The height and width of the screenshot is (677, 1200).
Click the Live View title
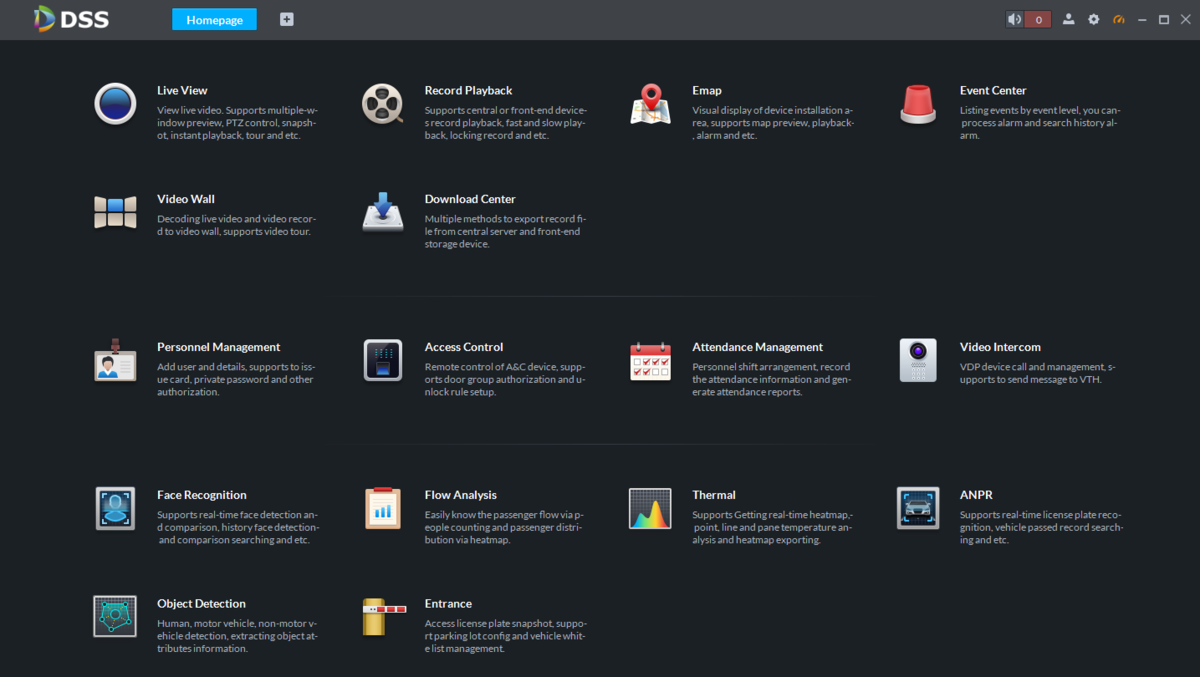click(x=182, y=90)
